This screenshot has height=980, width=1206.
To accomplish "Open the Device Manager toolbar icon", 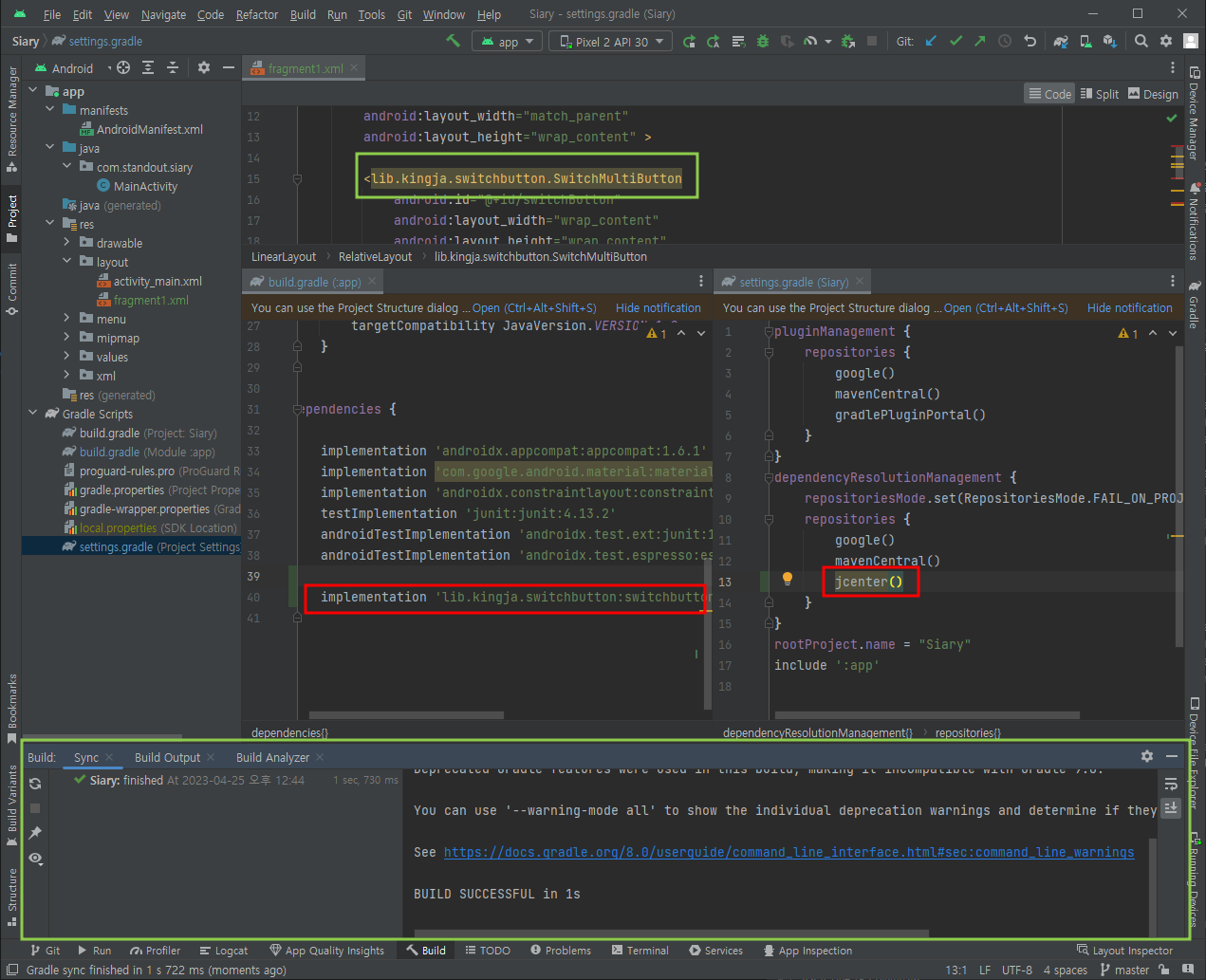I will pos(1085,41).
